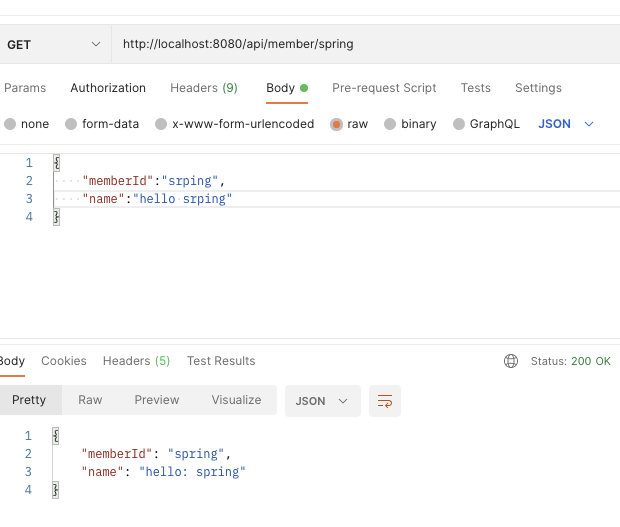The width and height of the screenshot is (620, 527).
Task: Switch to the Authorization tab
Action: (108, 88)
